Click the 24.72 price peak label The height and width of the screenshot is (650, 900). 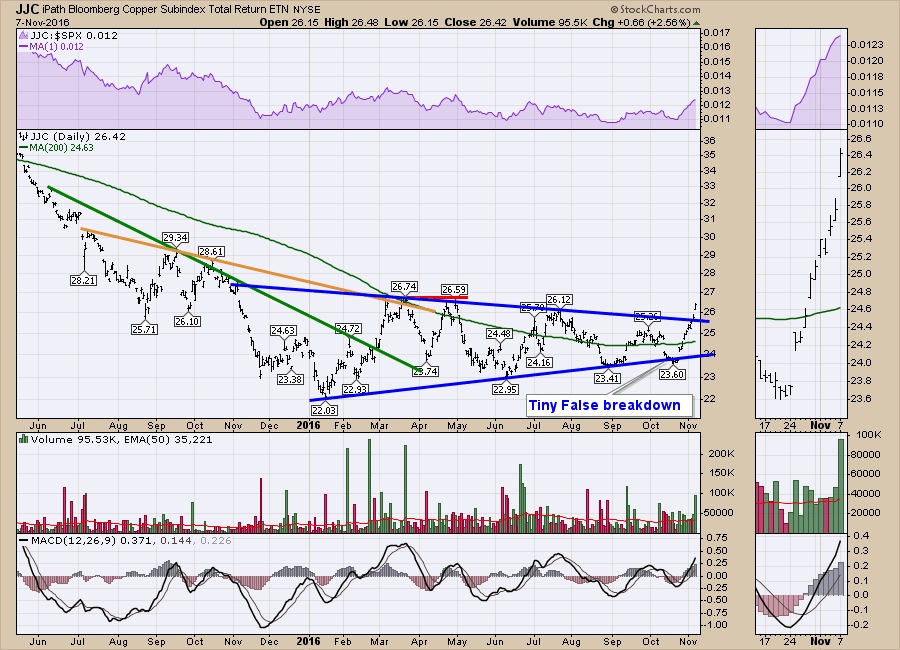click(x=348, y=329)
